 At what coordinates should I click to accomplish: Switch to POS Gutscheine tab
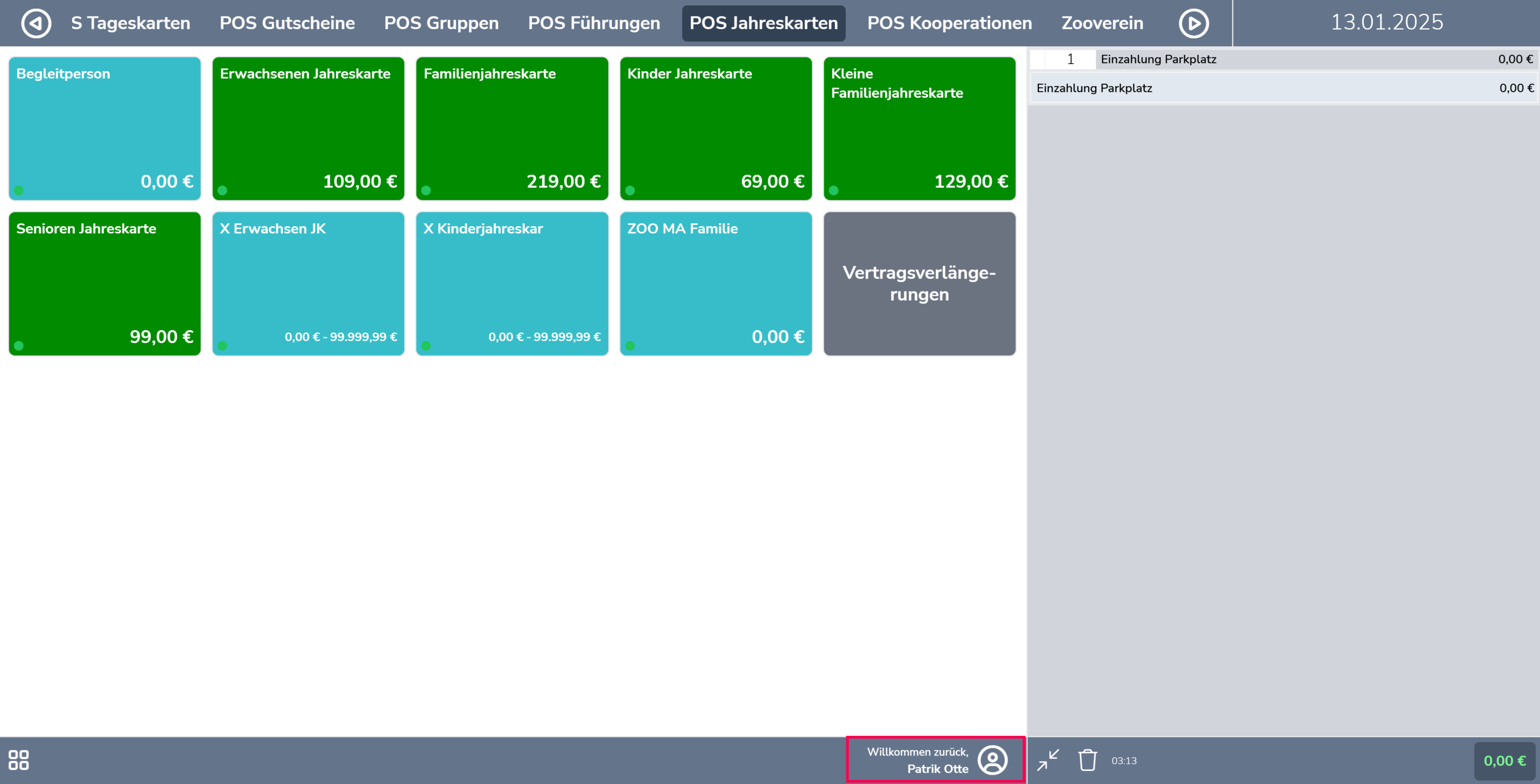tap(287, 23)
